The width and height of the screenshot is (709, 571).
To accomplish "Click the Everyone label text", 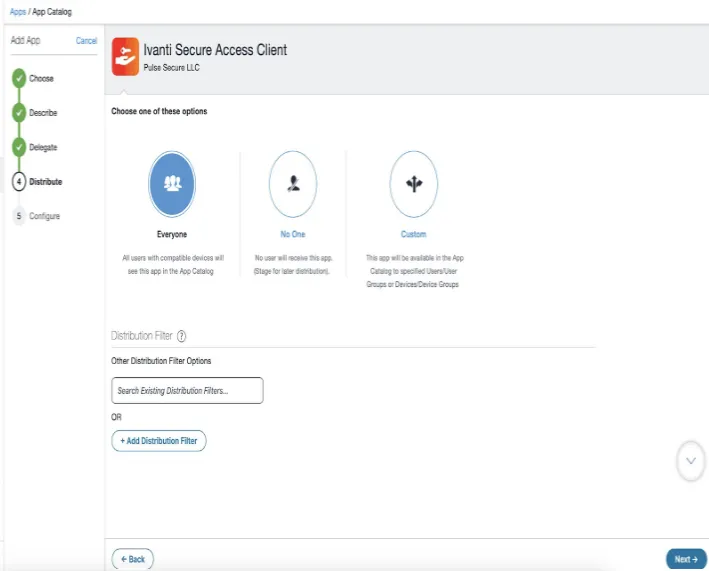I will pos(172,234).
